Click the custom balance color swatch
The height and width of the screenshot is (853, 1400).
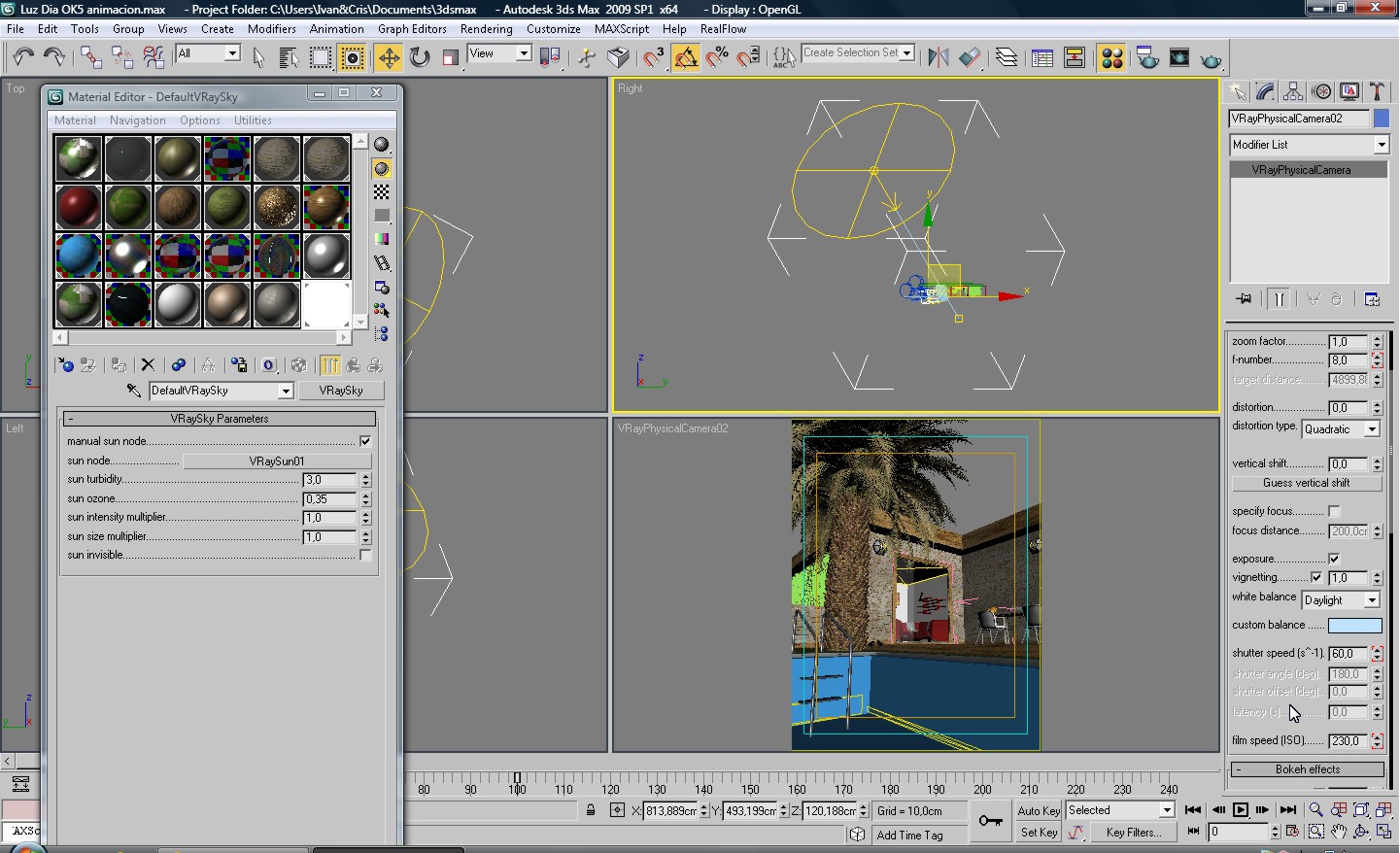pyautogui.click(x=1354, y=626)
